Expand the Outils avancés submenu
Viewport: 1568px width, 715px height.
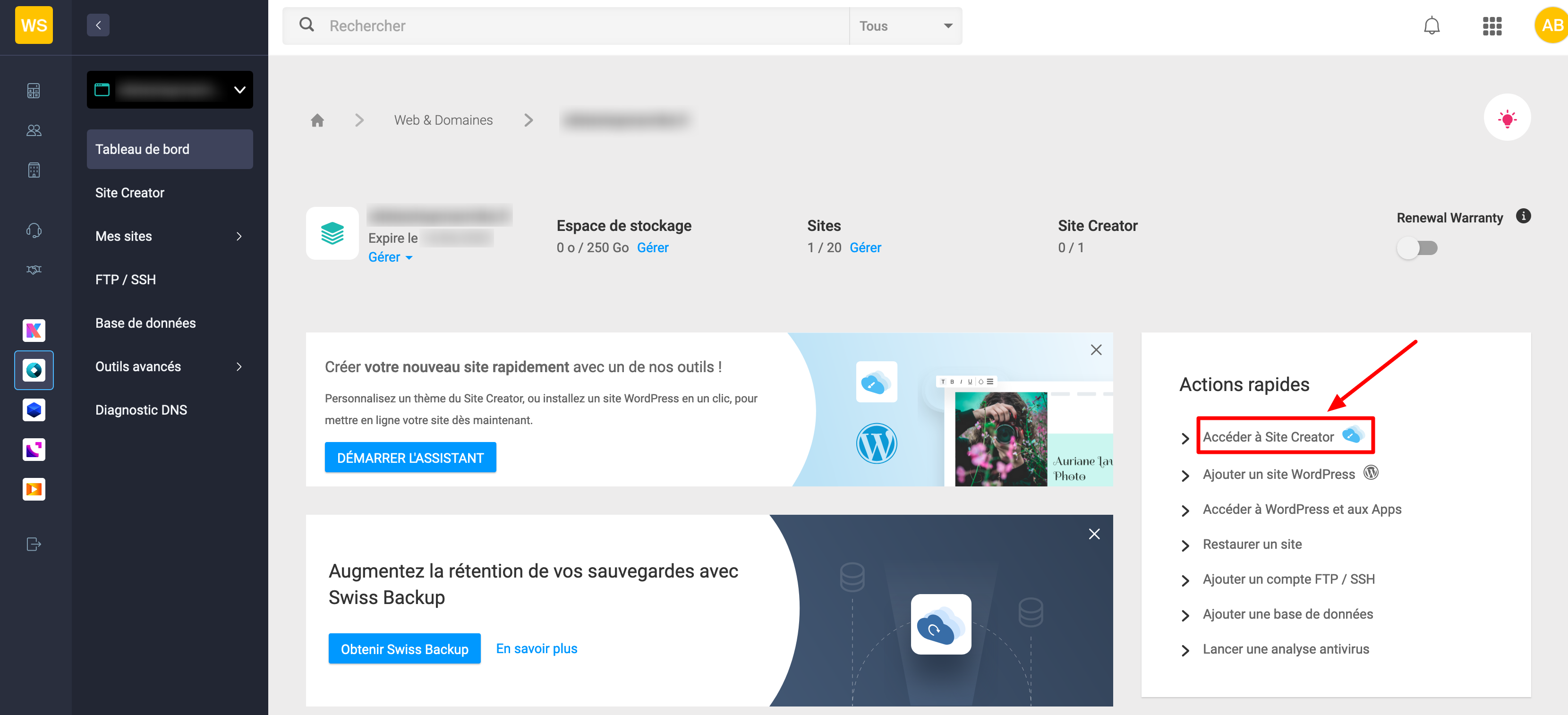click(x=170, y=366)
